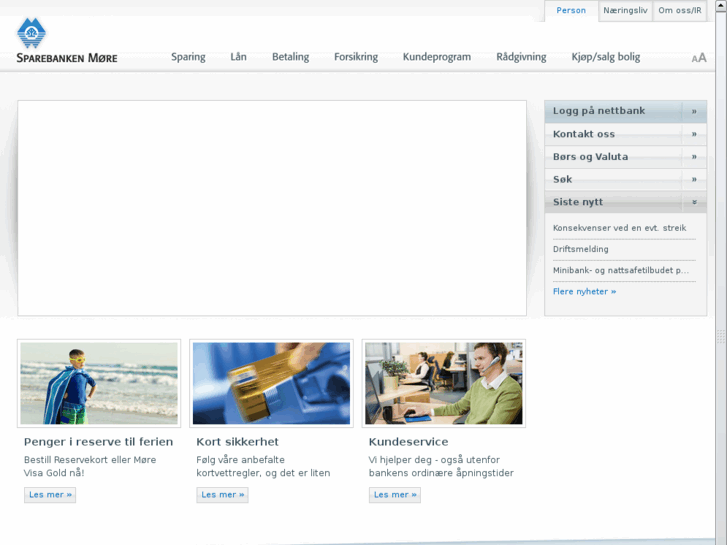This screenshot has width=727, height=545.
Task: Open the Børs og Valuta heading
Action: tap(590, 157)
